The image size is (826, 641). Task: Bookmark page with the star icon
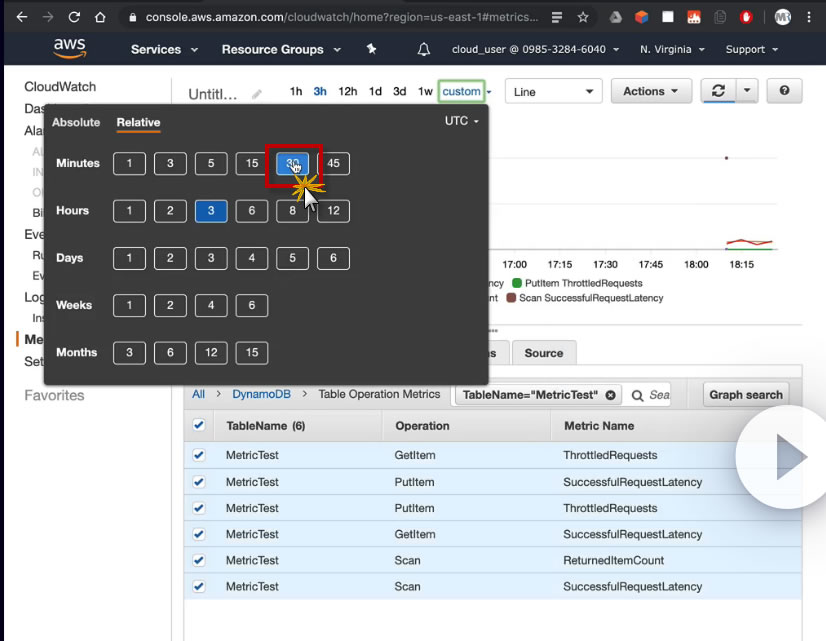583,18
